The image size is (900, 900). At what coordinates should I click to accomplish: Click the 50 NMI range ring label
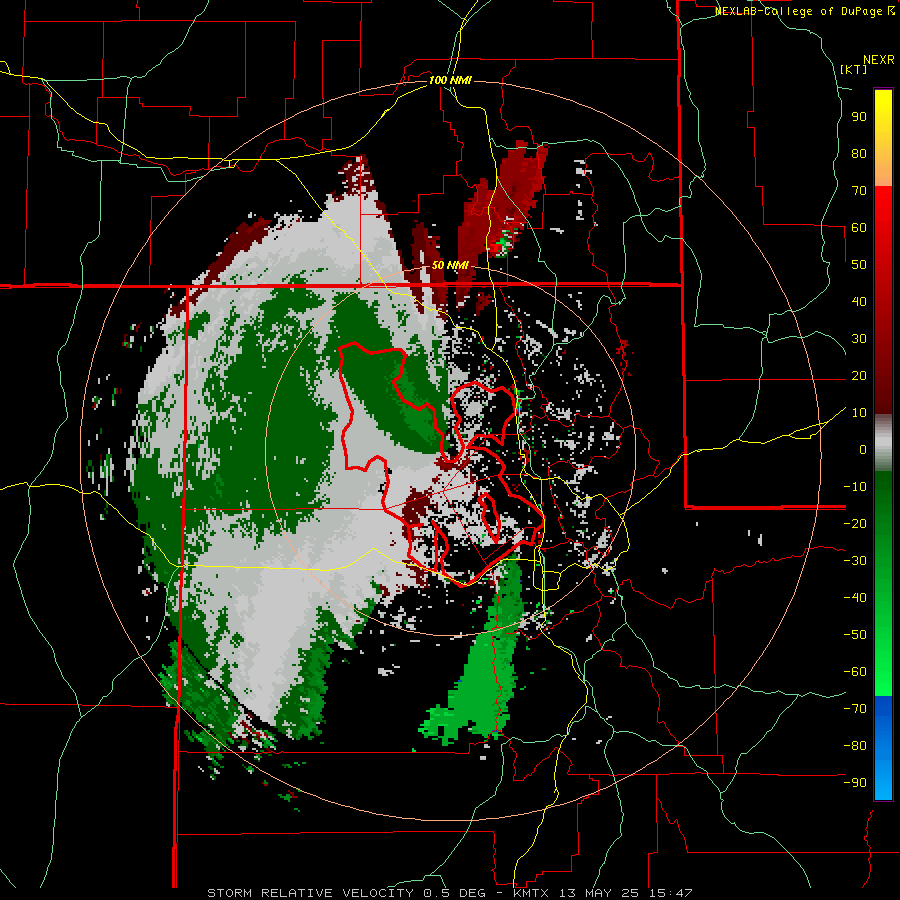pyautogui.click(x=450, y=265)
